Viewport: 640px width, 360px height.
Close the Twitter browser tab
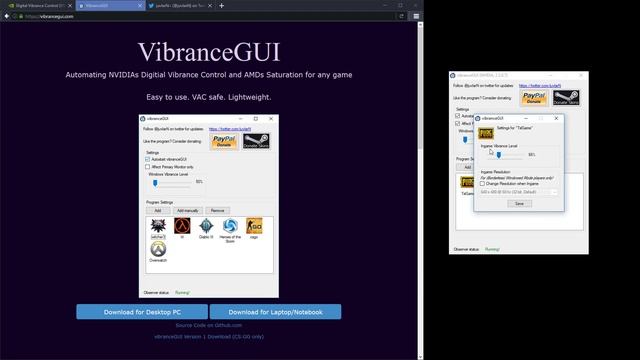coord(210,6)
